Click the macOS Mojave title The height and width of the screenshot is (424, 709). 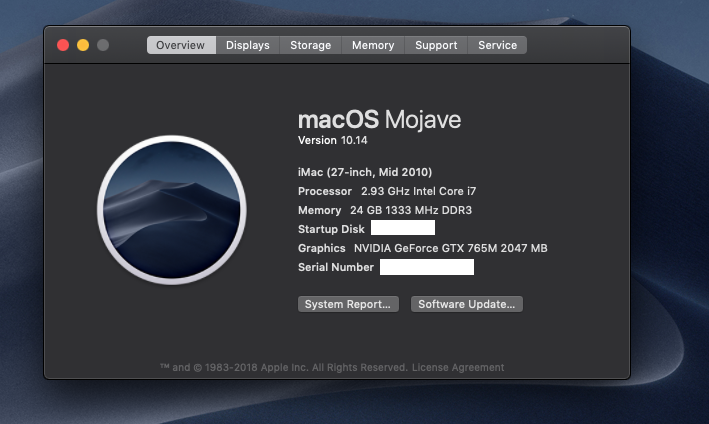click(x=379, y=120)
